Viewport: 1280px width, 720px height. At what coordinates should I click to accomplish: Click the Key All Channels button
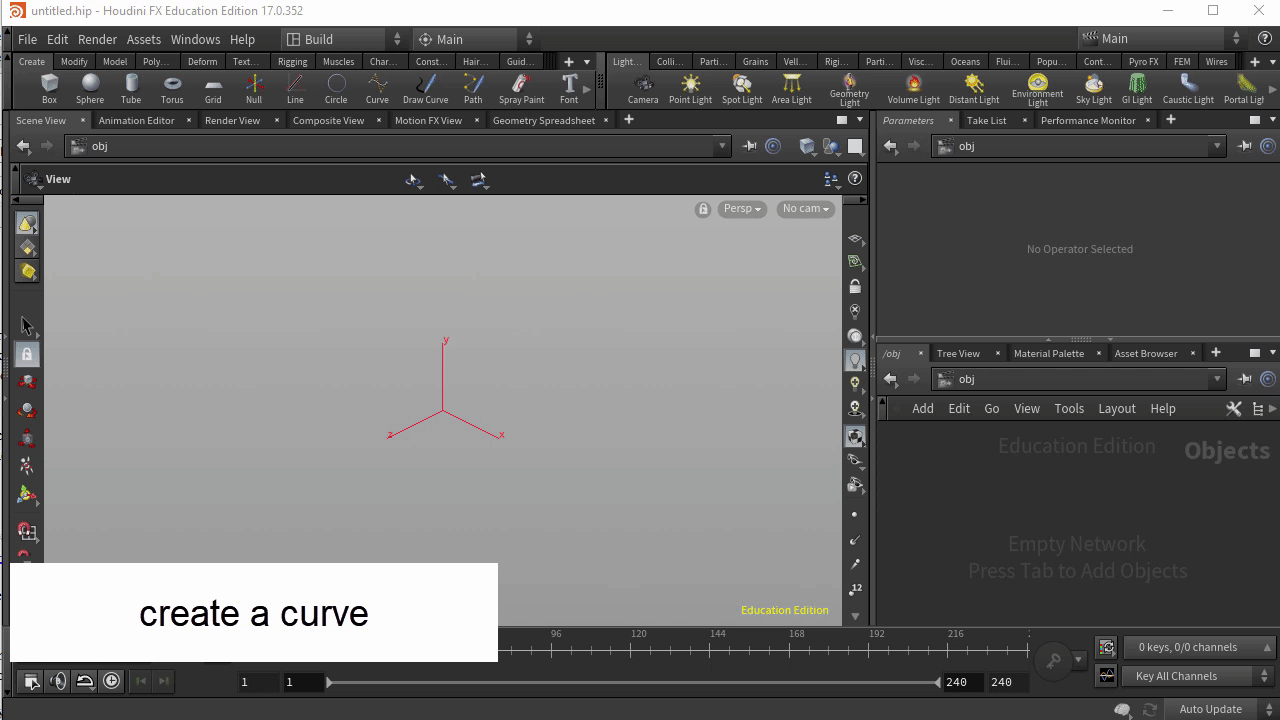point(1176,676)
